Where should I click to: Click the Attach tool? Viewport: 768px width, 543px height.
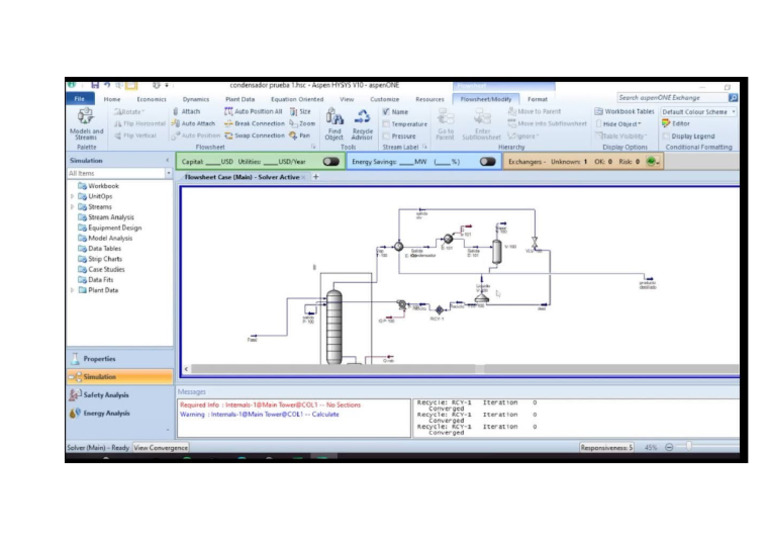(187, 112)
